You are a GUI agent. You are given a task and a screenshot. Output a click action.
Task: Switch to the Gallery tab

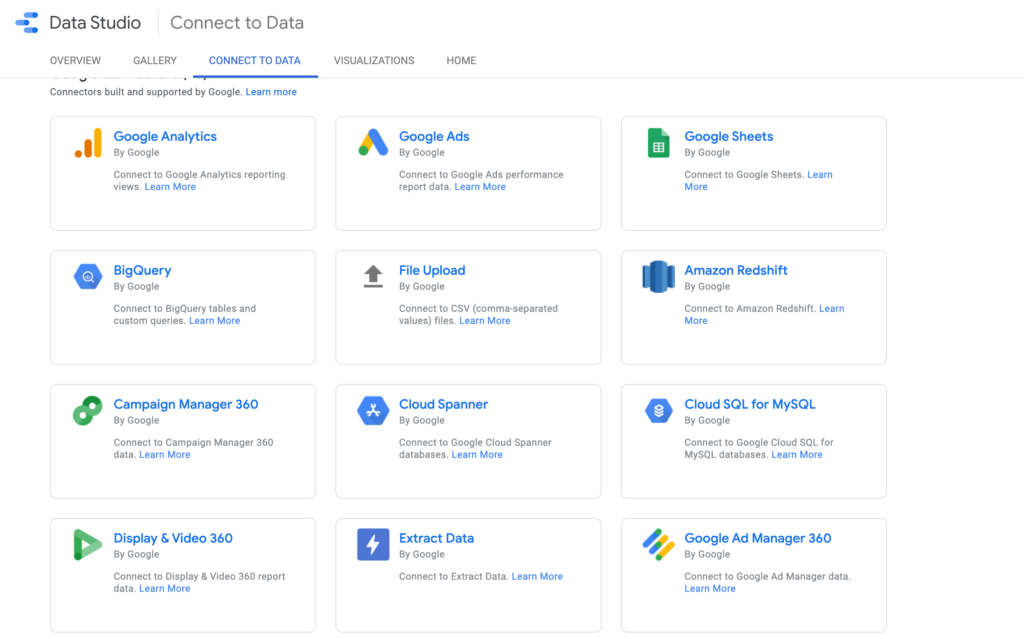pyautogui.click(x=155, y=61)
